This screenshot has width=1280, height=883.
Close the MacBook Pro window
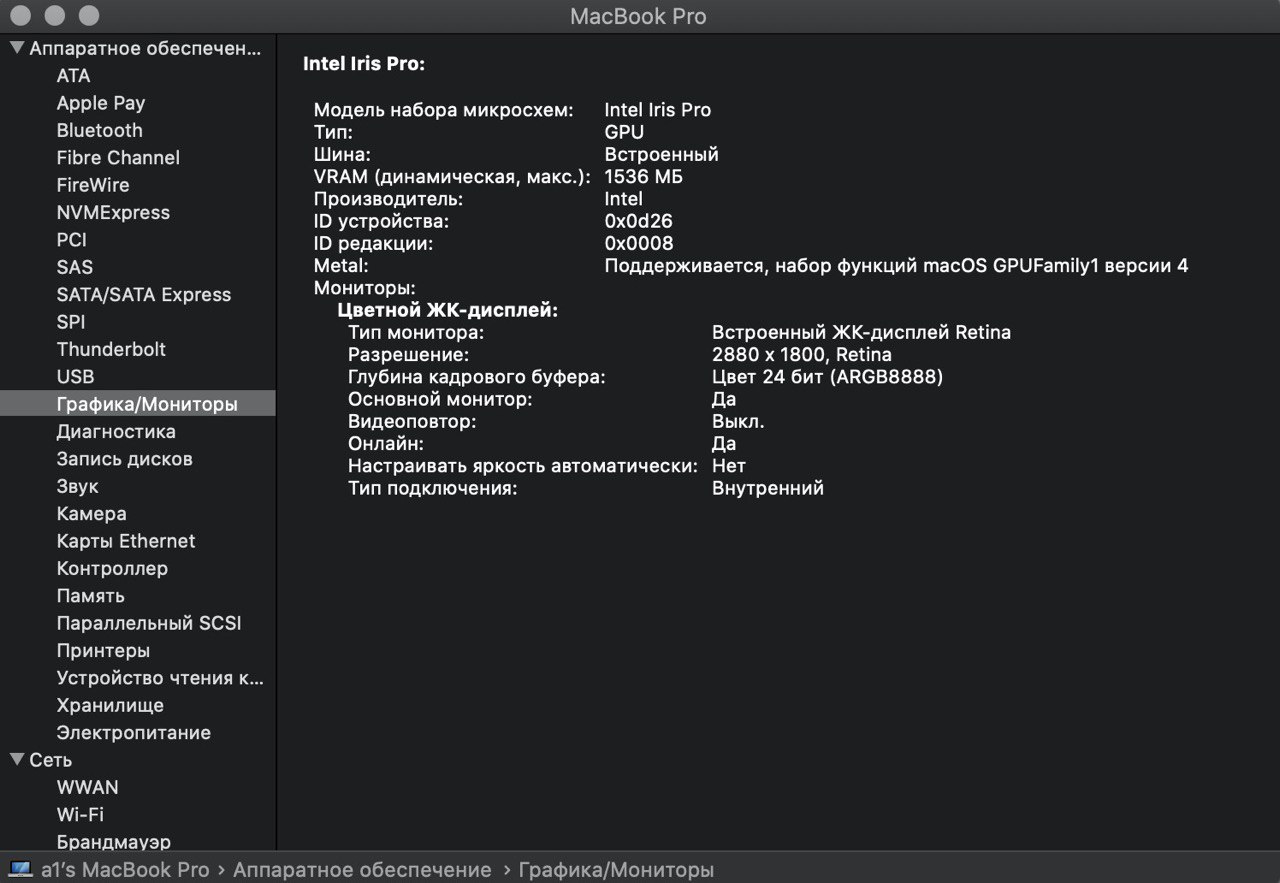[x=21, y=16]
